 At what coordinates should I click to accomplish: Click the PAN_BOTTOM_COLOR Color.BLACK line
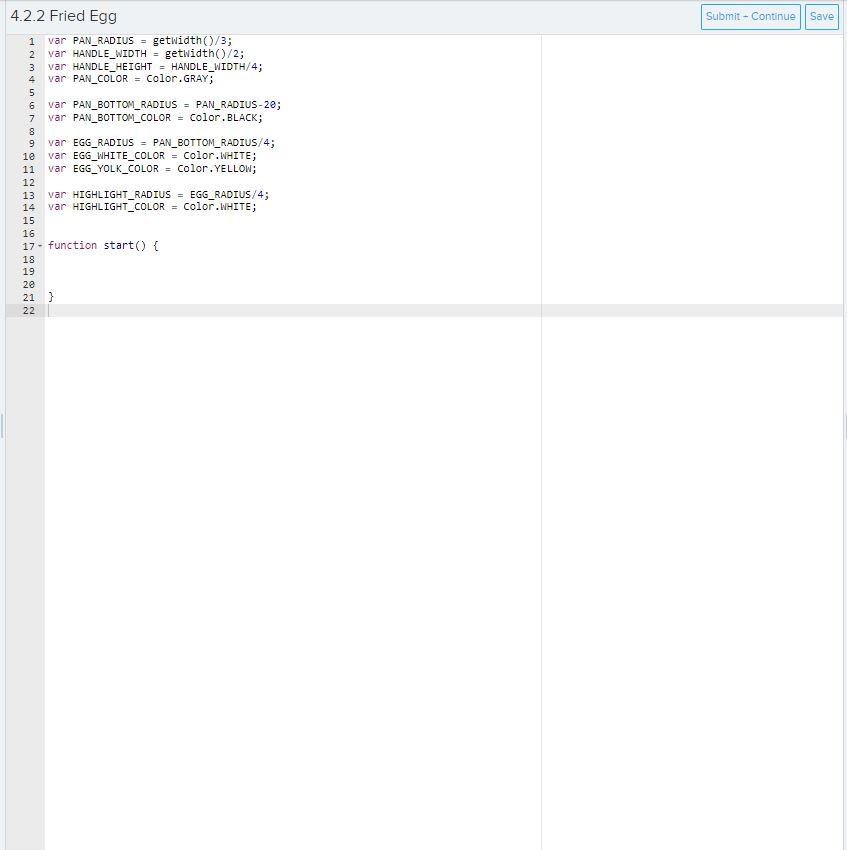pos(155,118)
